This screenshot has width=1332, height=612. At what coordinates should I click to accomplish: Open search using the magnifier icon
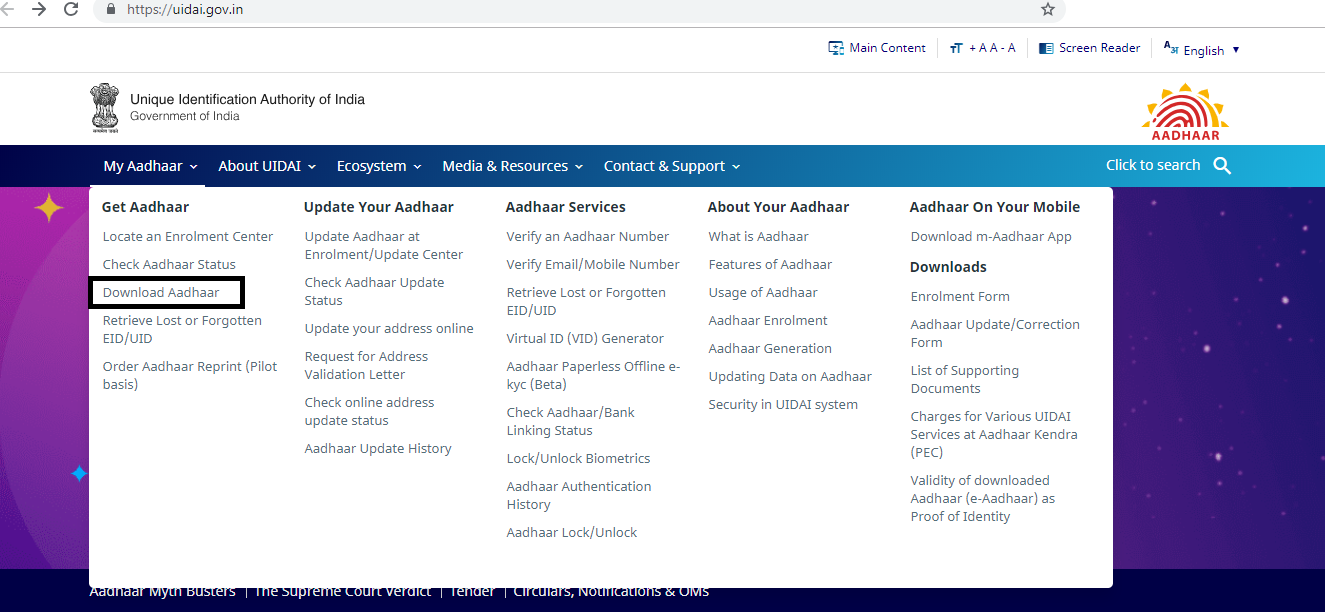[x=1222, y=165]
